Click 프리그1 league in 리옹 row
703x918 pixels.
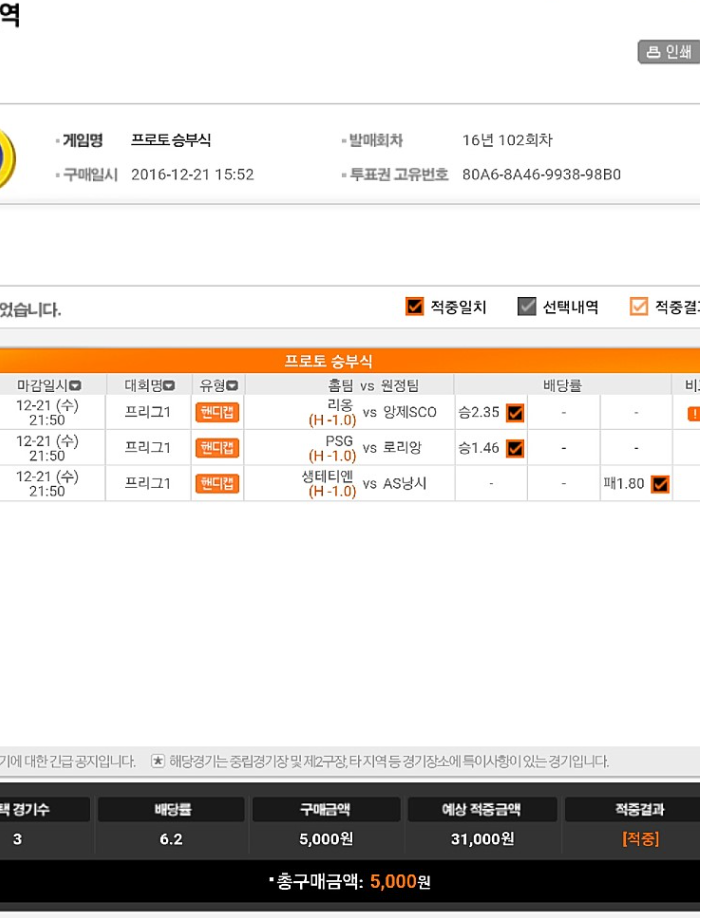[148, 413]
